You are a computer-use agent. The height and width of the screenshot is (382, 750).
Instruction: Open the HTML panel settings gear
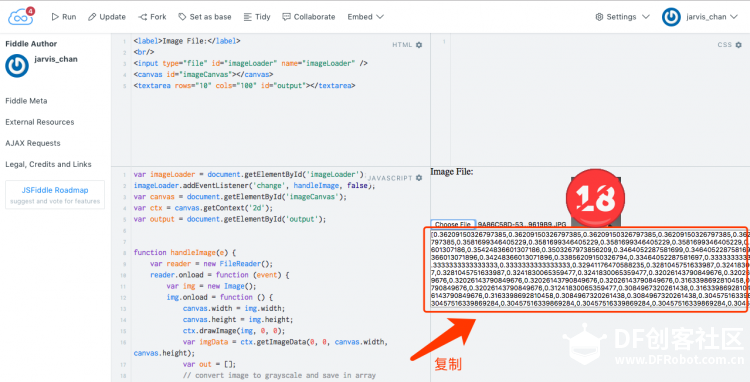pos(419,45)
